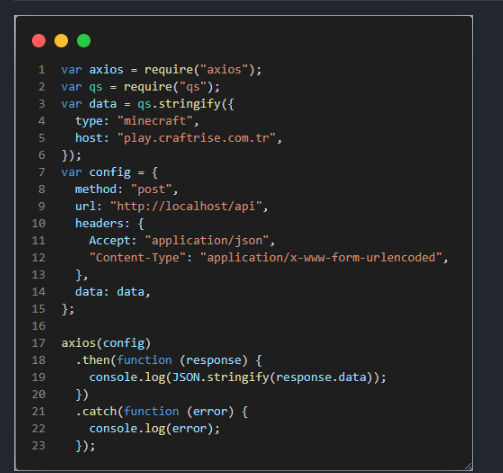Click the red close dot
The width and height of the screenshot is (503, 473).
[x=39, y=41]
